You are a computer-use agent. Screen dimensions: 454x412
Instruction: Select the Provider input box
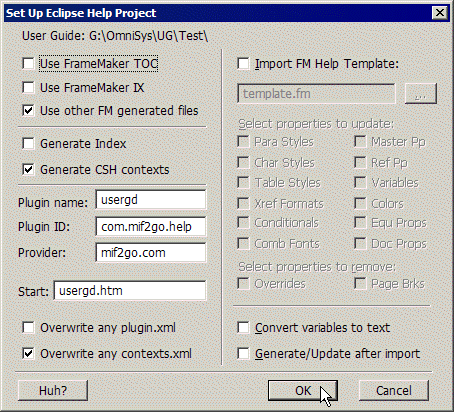tap(151, 252)
